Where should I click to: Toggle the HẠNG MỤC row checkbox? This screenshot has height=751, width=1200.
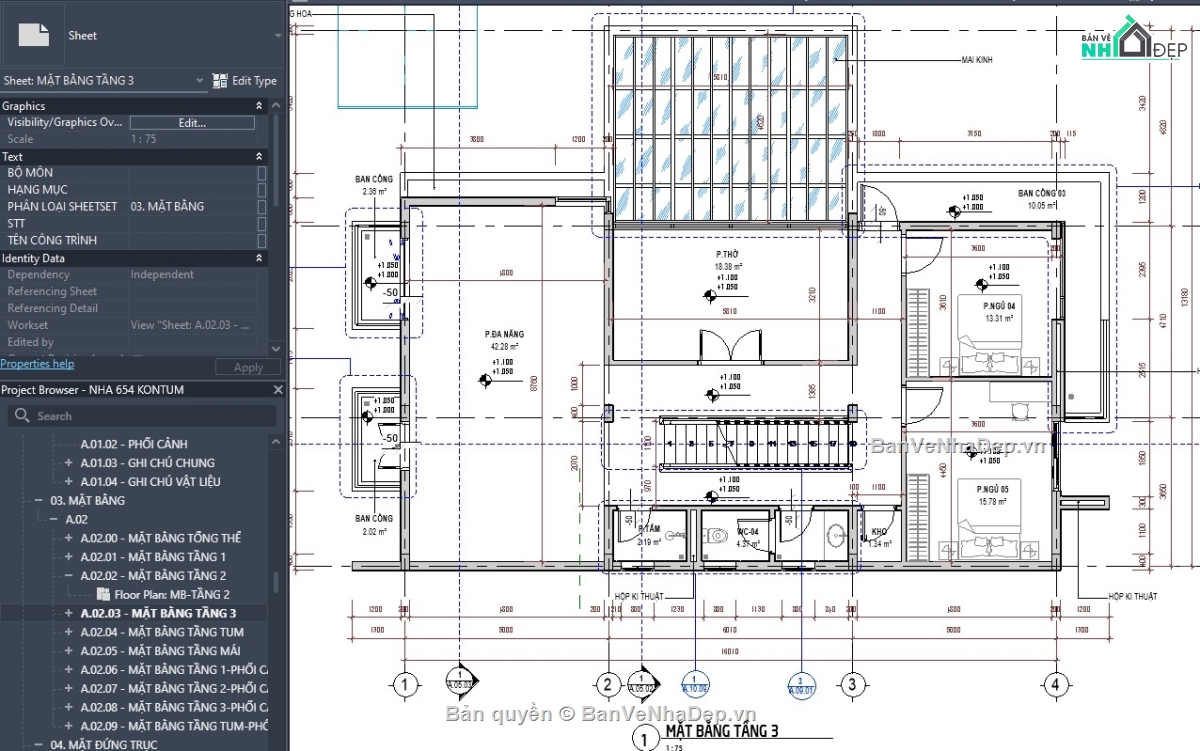pyautogui.click(x=262, y=190)
